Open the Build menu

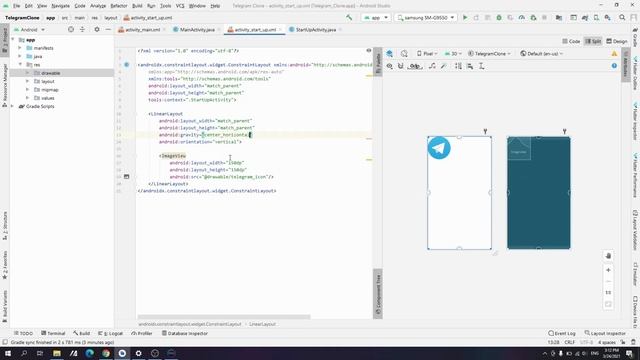tap(137, 6)
